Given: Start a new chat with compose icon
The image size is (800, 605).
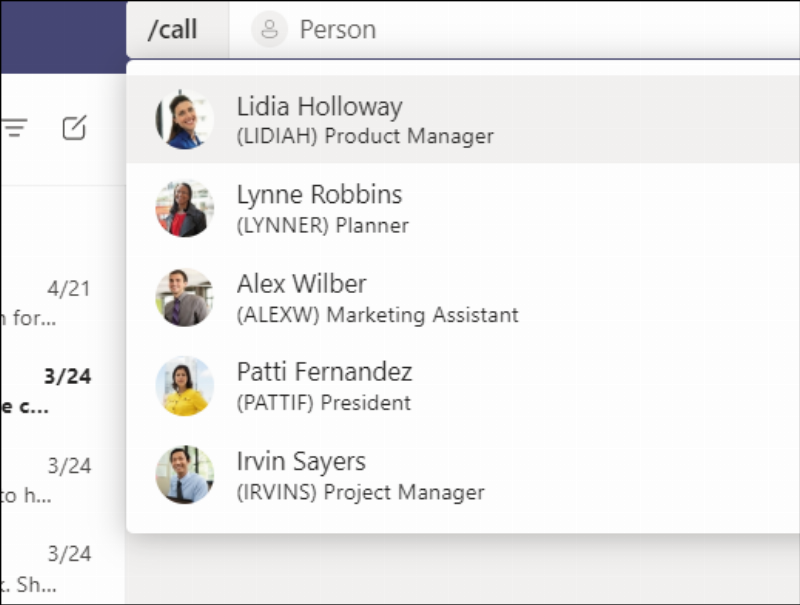Looking at the screenshot, I should pyautogui.click(x=74, y=128).
